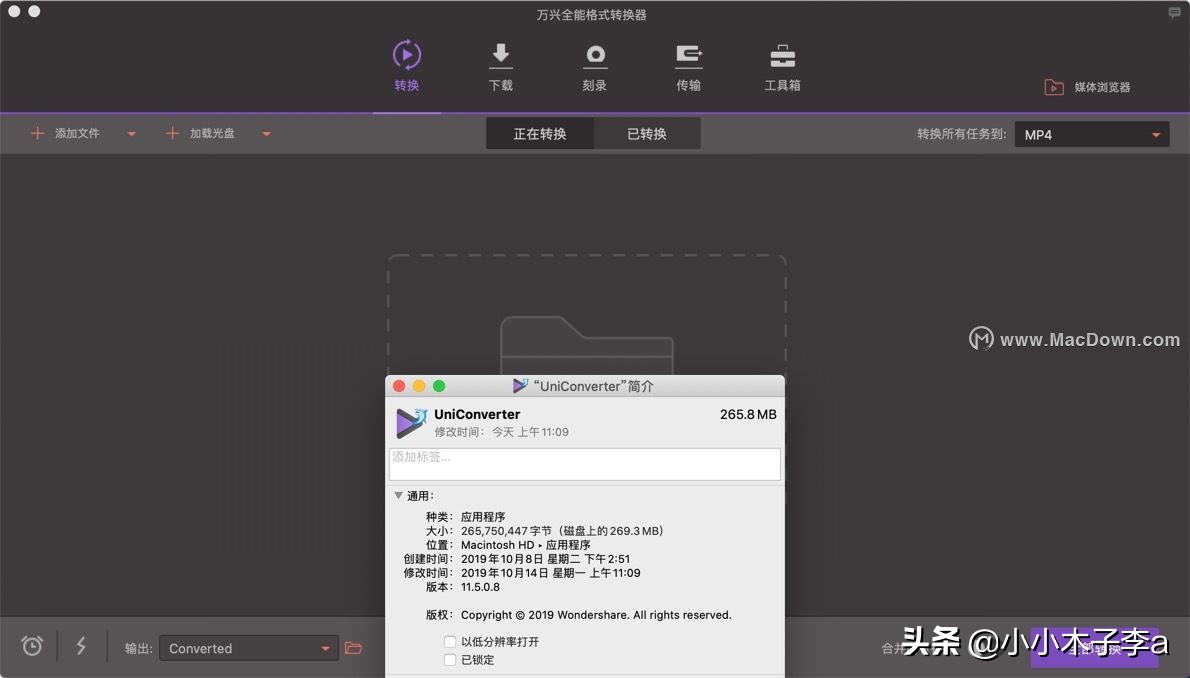Expand the 添加文件 dropdown arrow
The width and height of the screenshot is (1190, 678).
point(131,133)
